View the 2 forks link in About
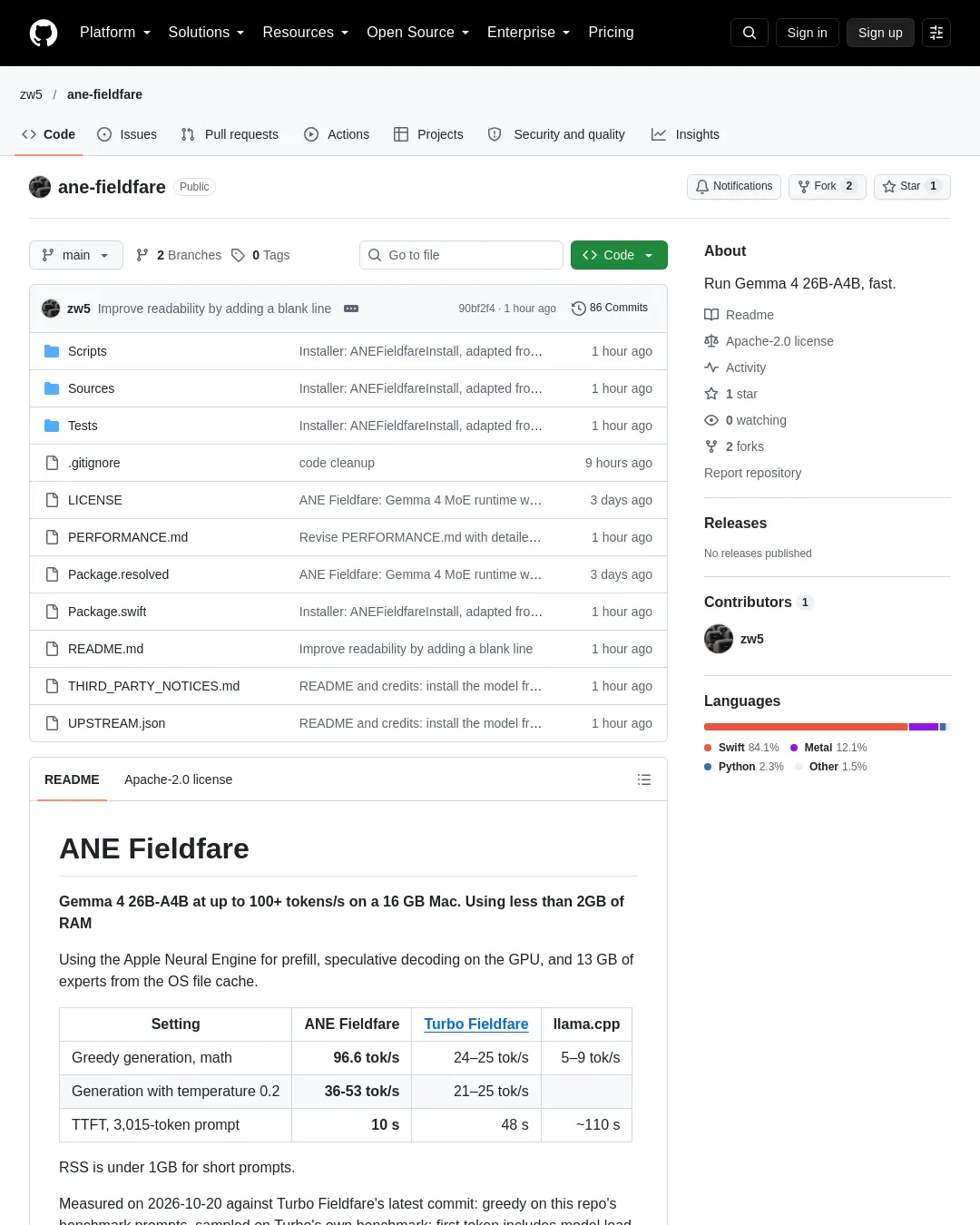Screen dimensions: 980x1225 point(735,446)
